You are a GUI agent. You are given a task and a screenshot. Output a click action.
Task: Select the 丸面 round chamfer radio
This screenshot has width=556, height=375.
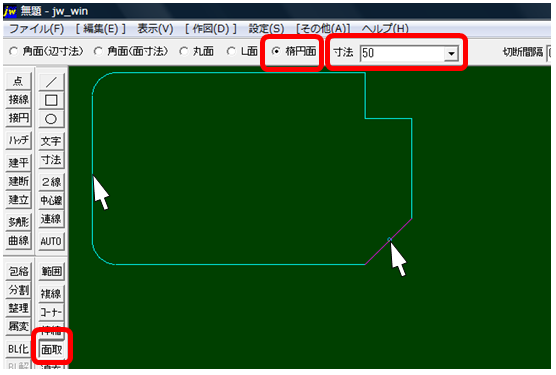[196, 51]
